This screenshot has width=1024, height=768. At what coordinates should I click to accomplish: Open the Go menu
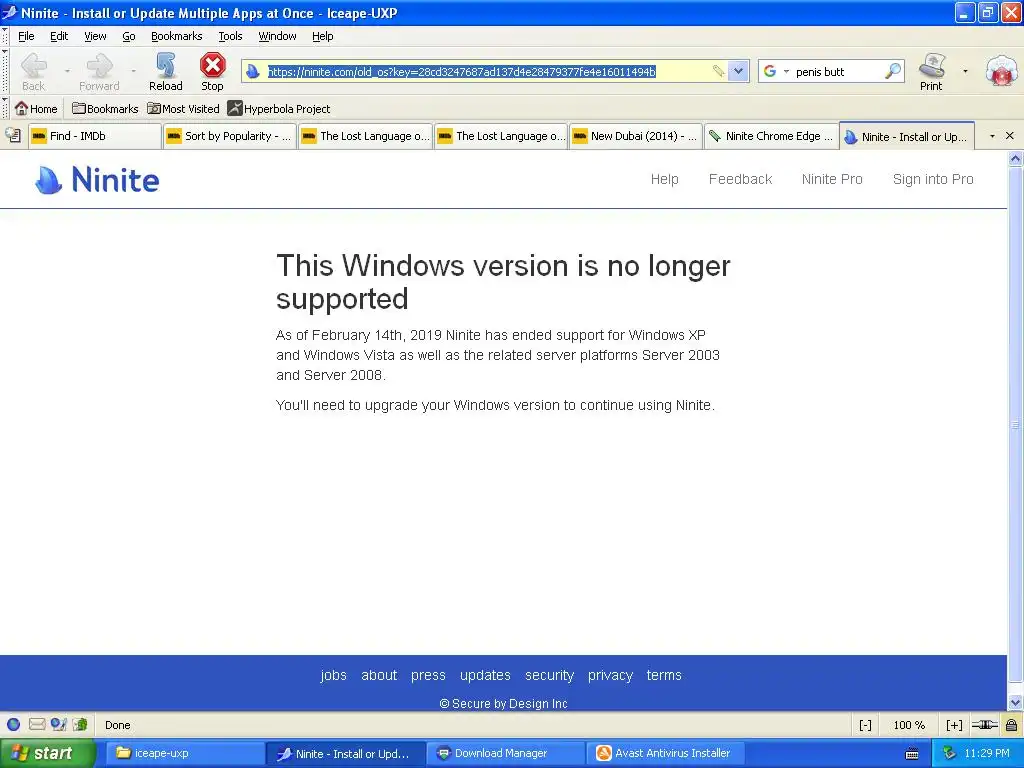[x=129, y=36]
